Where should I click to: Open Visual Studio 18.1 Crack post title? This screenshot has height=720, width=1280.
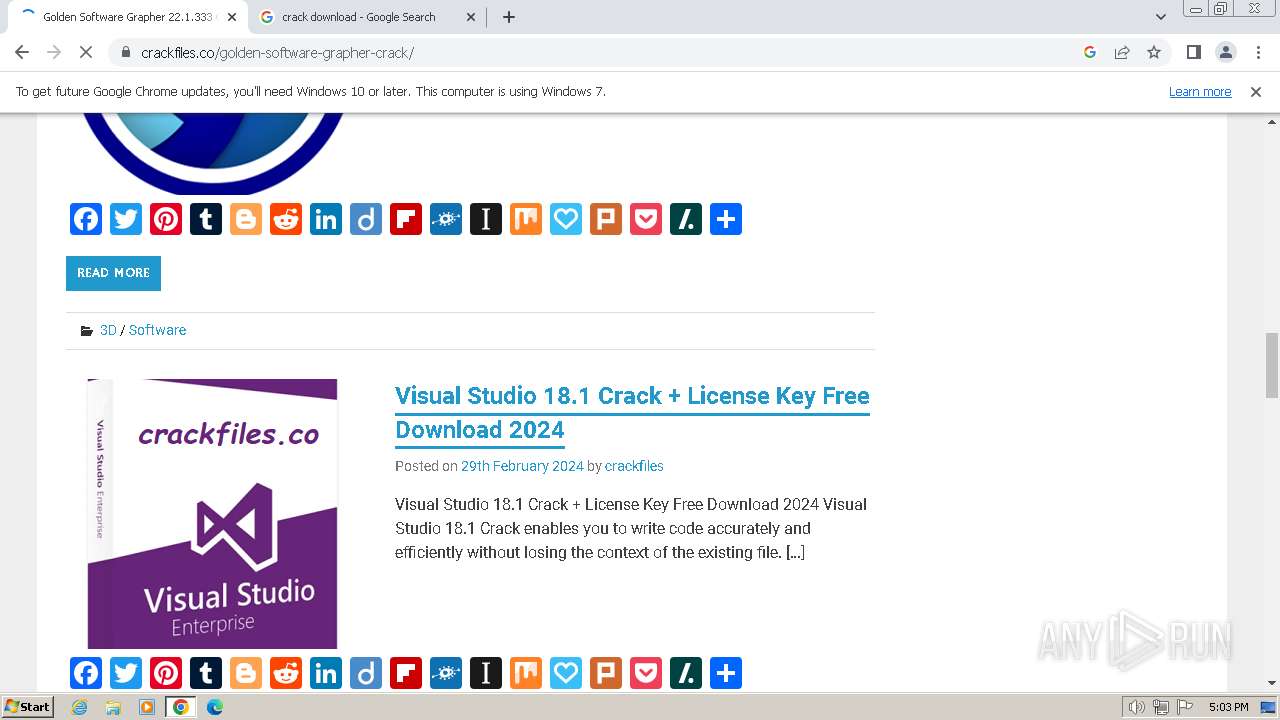coord(632,413)
